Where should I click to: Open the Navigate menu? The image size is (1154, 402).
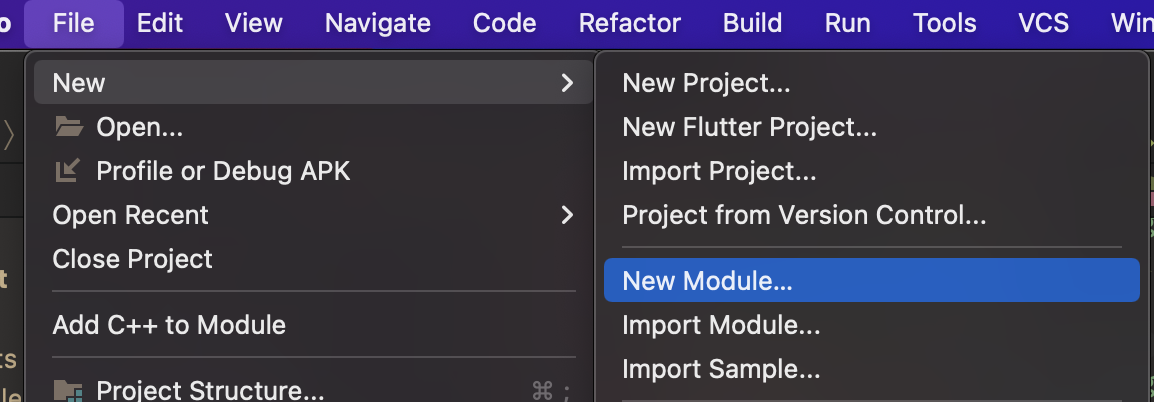point(378,24)
